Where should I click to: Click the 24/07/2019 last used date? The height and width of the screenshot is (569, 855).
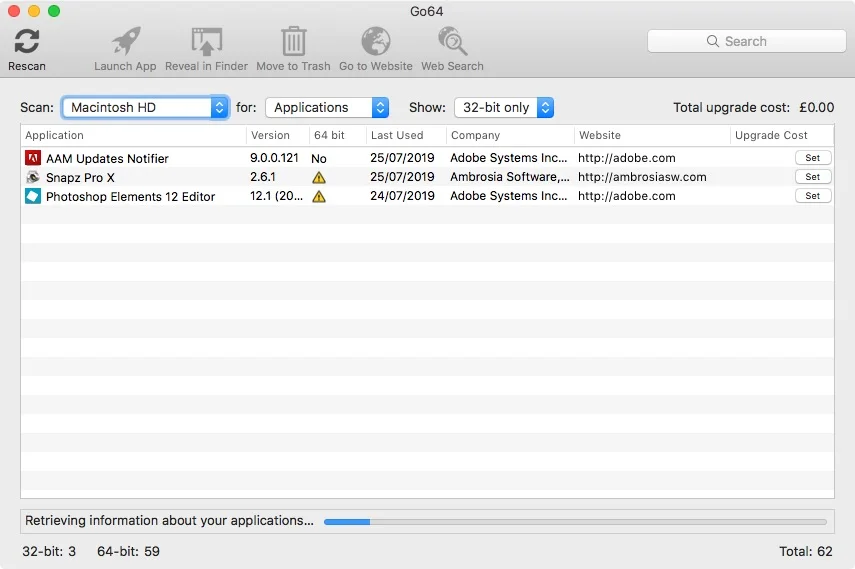click(x=402, y=196)
